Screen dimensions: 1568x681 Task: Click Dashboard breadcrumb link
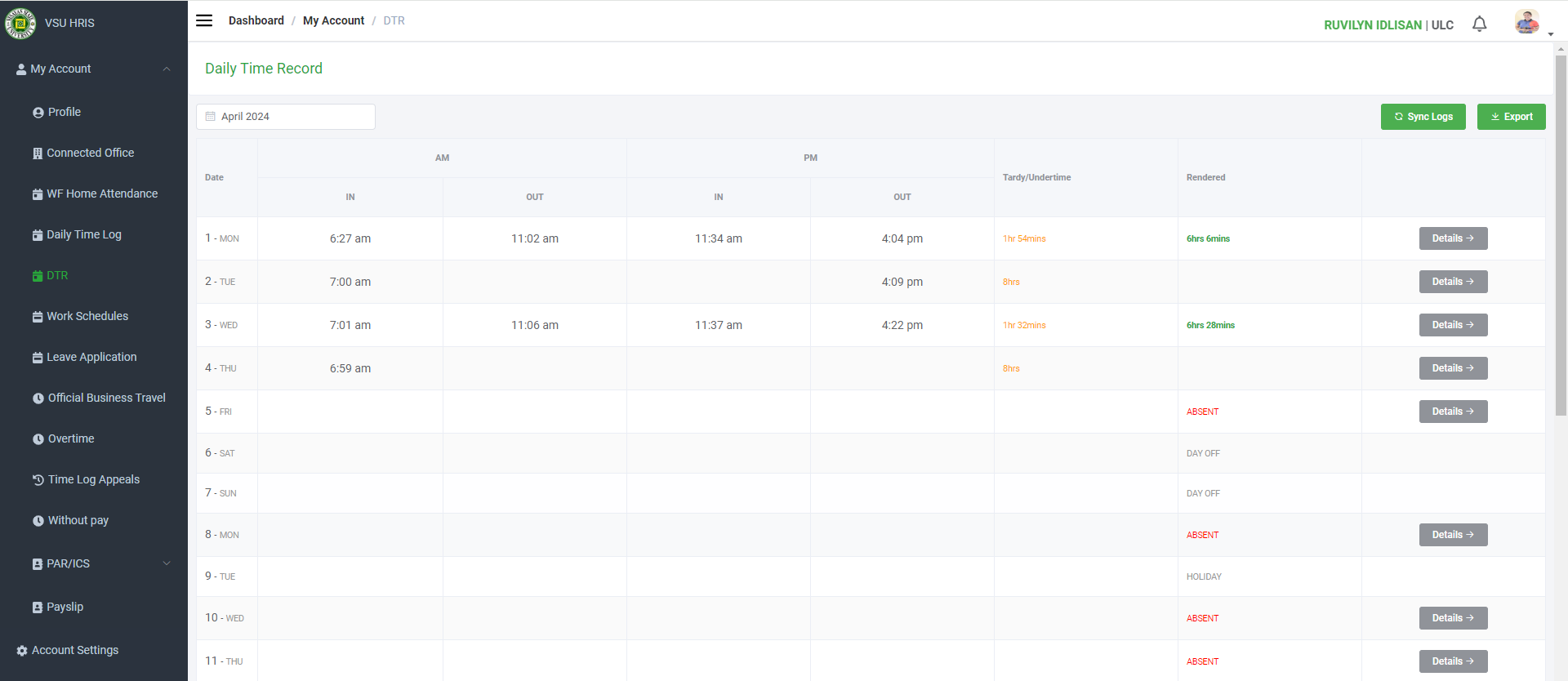[x=256, y=20]
